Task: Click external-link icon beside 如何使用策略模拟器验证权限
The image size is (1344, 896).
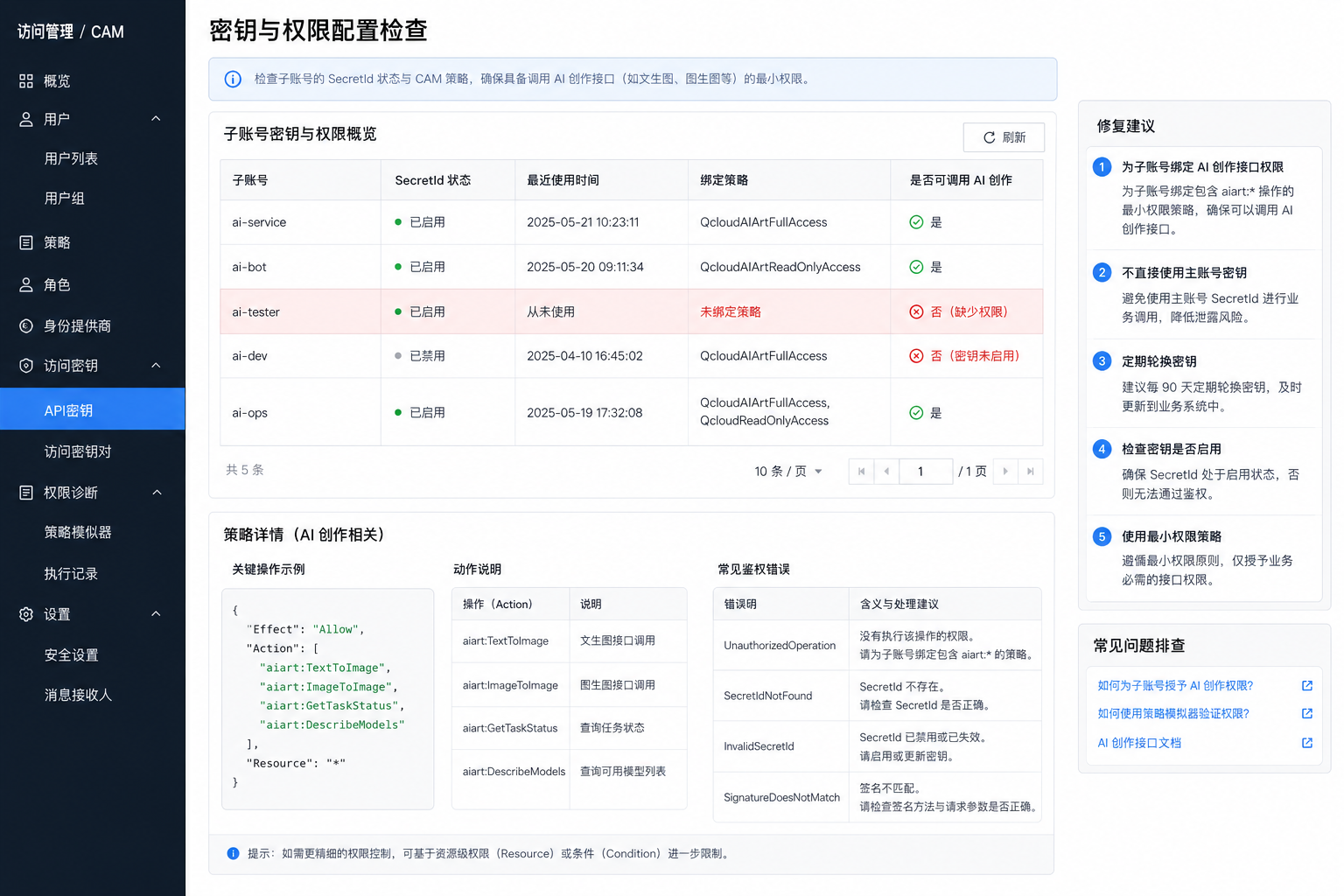Action: [1307, 714]
